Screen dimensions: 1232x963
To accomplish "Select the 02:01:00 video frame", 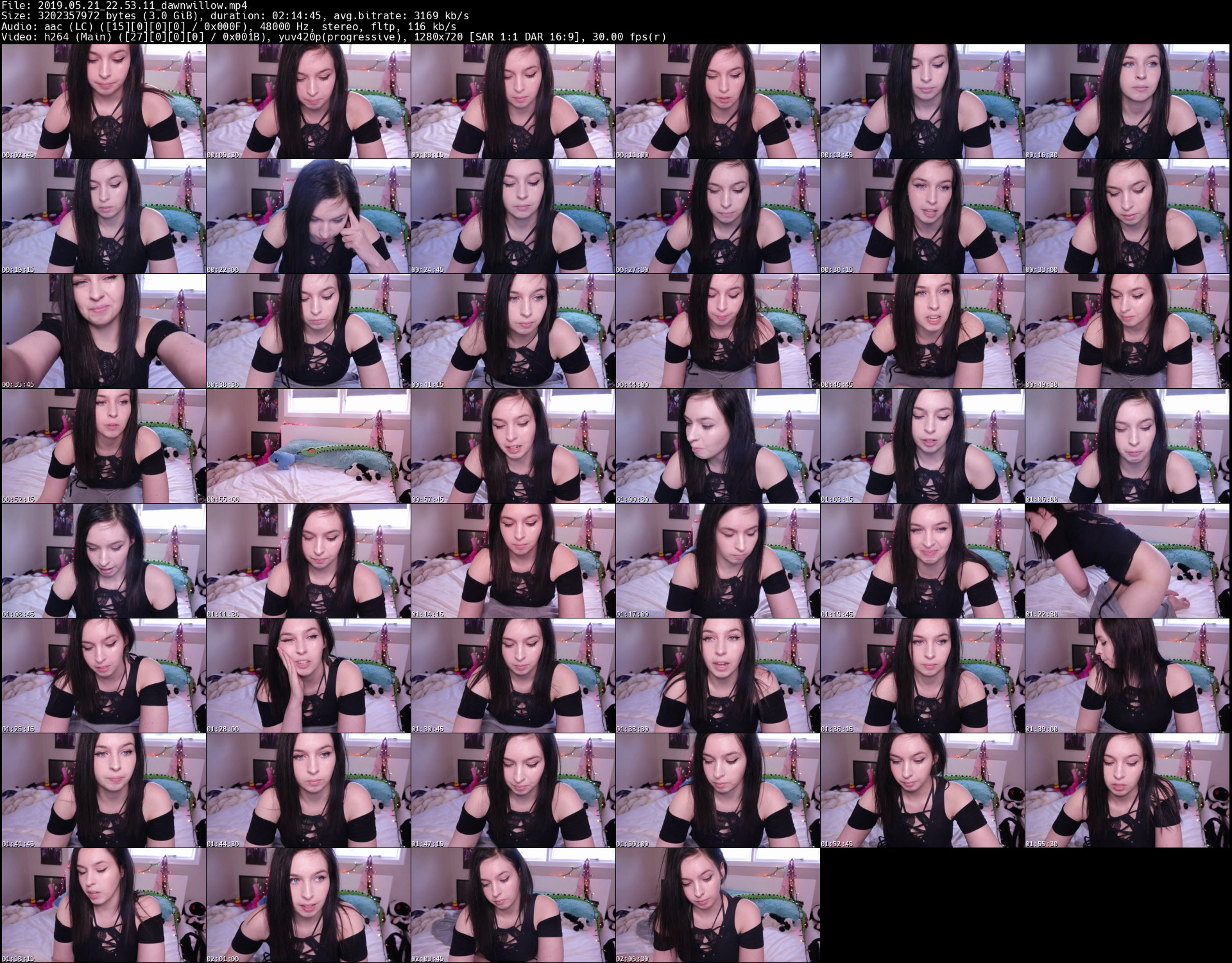I will [308, 905].
